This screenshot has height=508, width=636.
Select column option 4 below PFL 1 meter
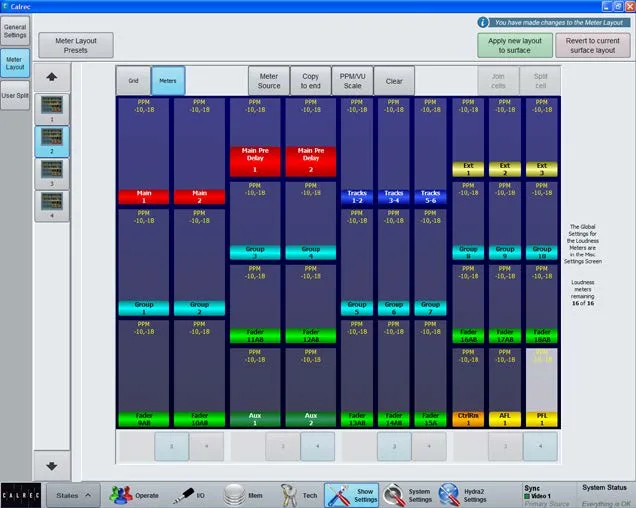(x=540, y=446)
